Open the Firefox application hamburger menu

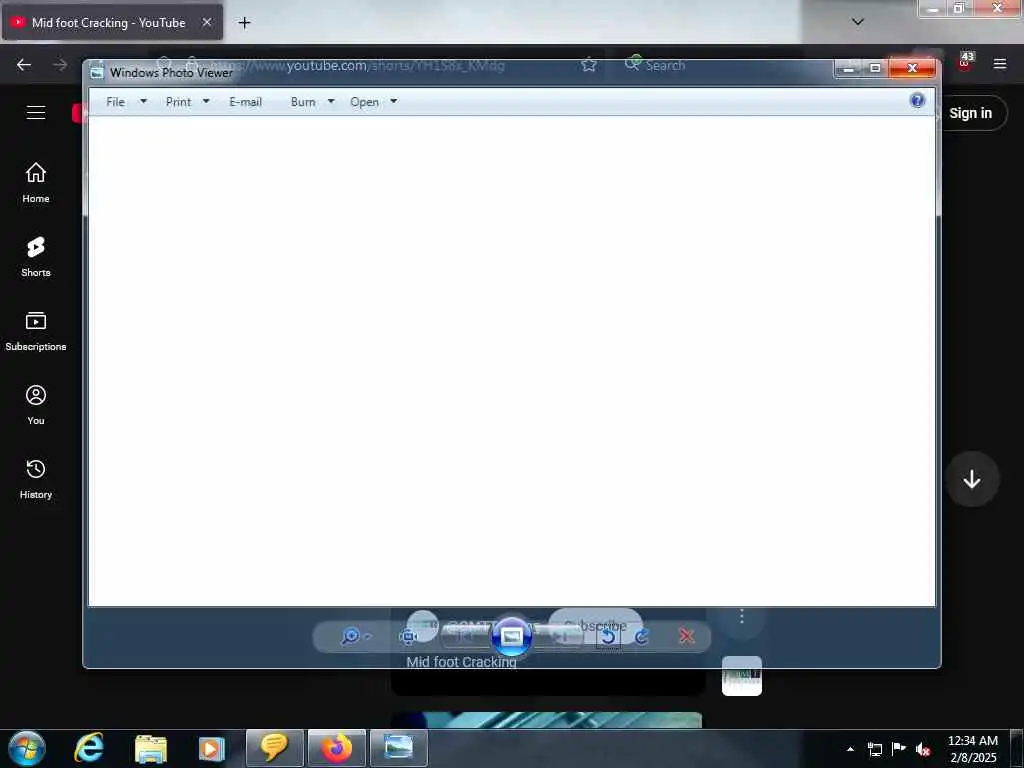[1000, 64]
